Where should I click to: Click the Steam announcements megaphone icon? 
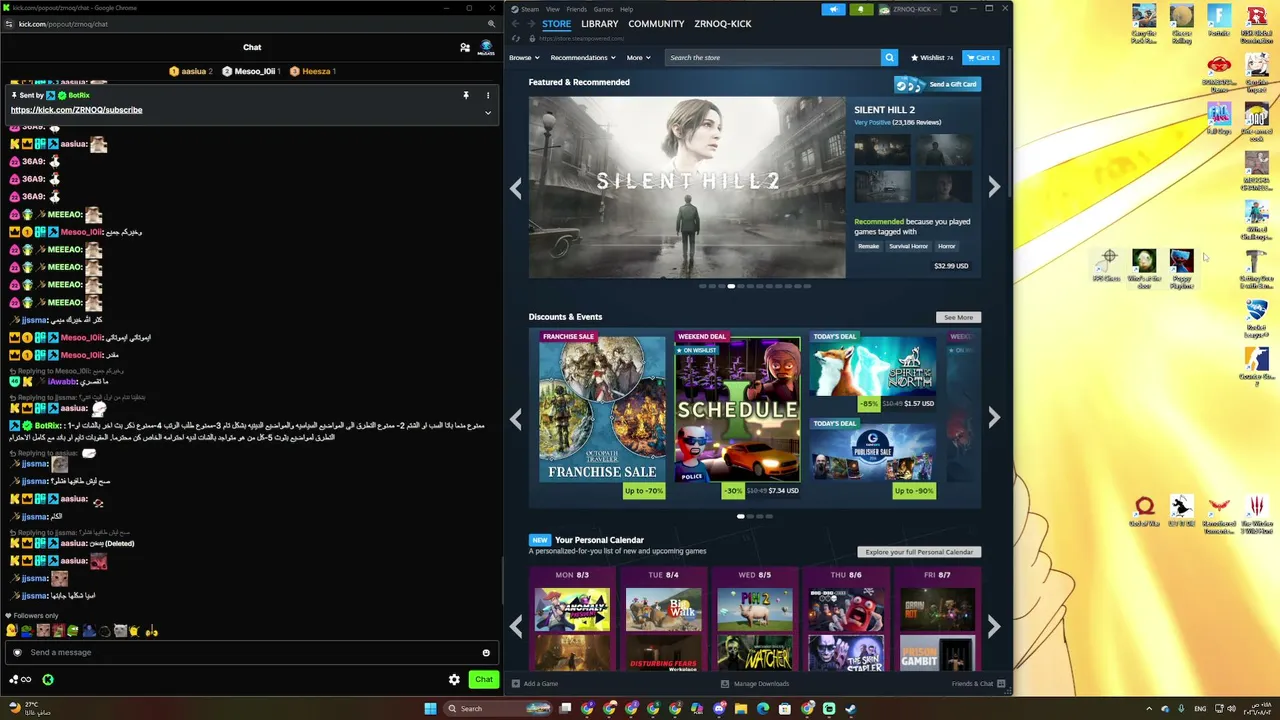pos(833,9)
